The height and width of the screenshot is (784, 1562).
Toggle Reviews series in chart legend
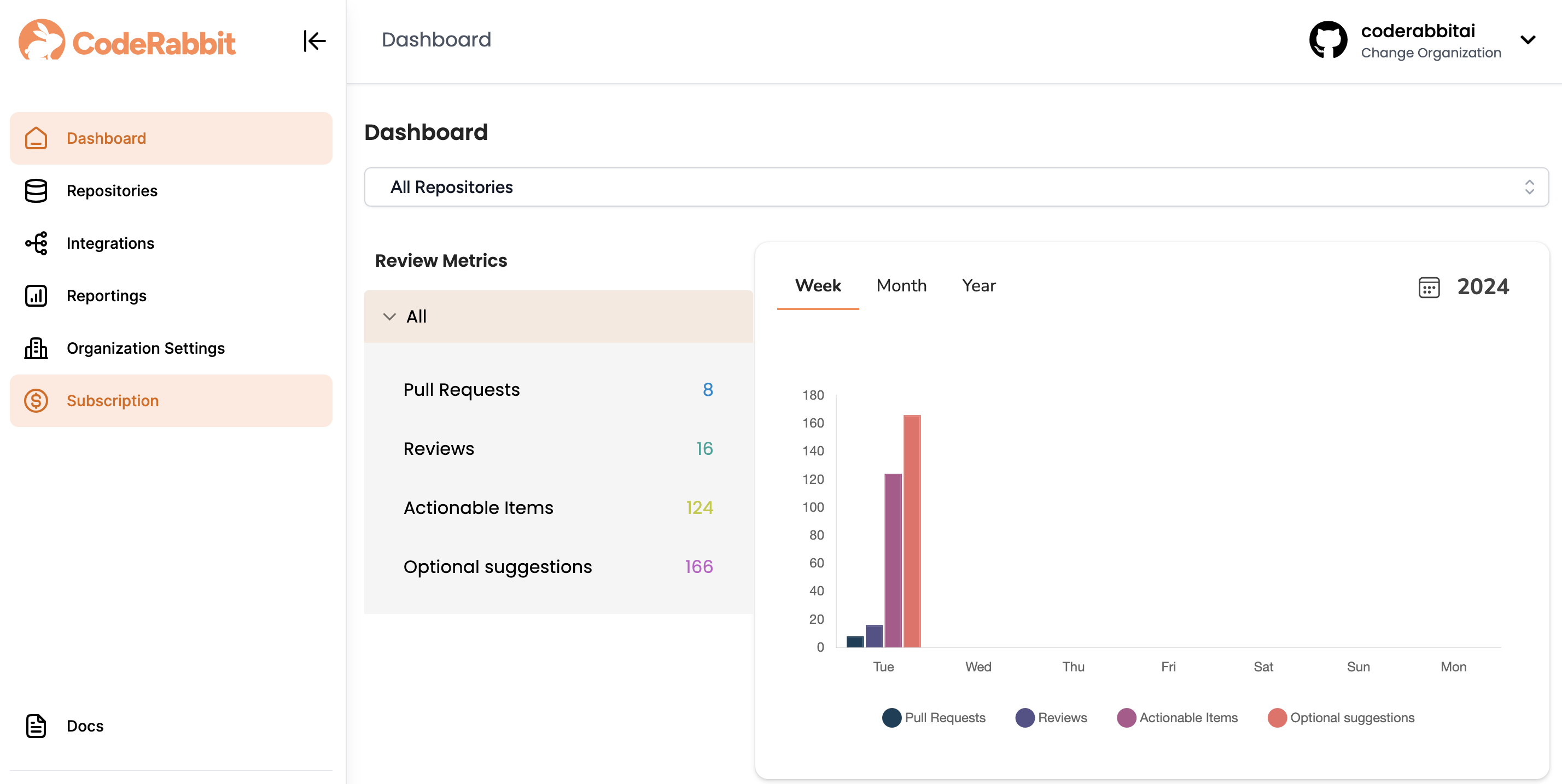(1025, 717)
